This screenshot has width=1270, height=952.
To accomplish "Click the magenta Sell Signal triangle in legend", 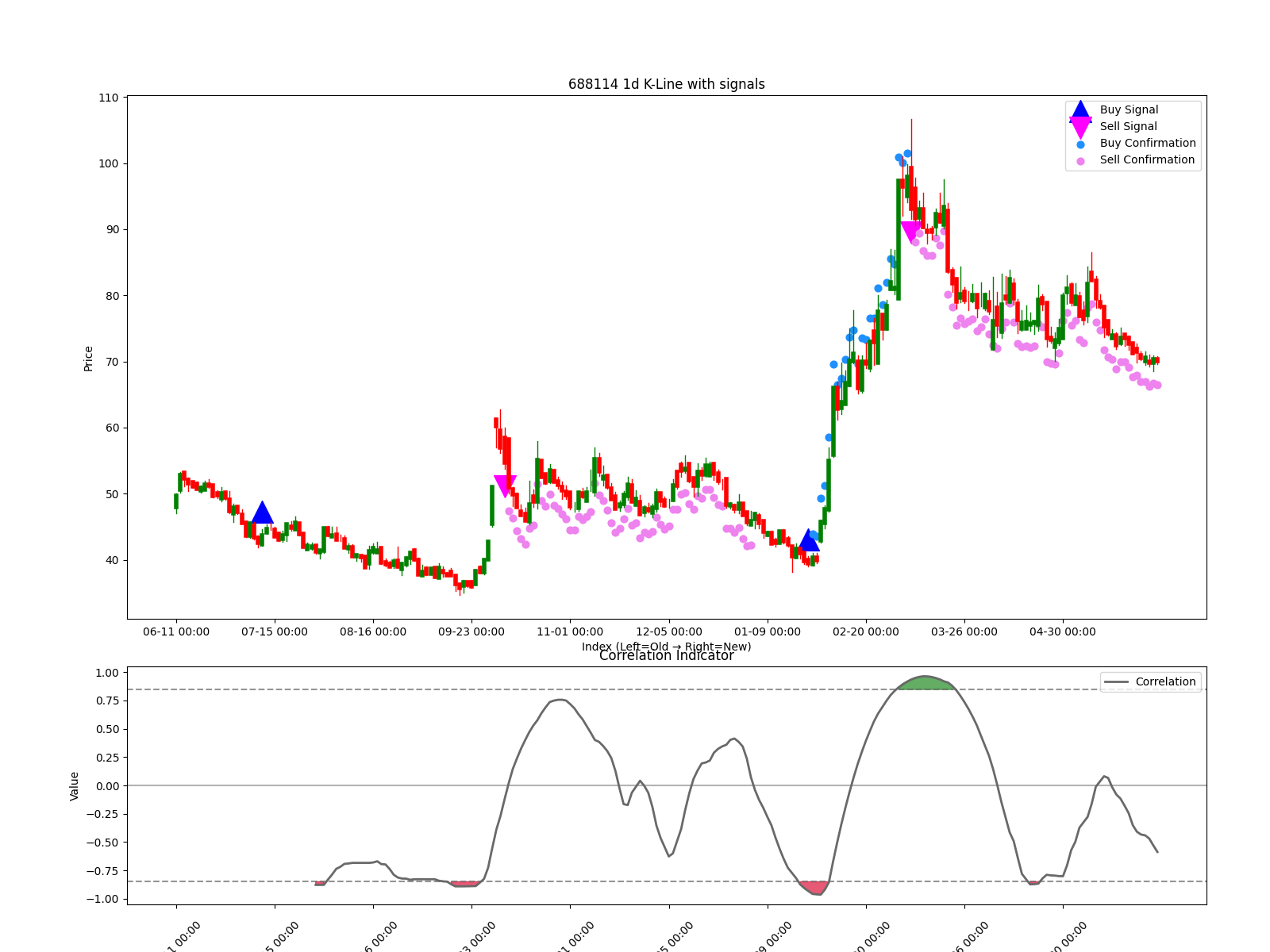I will pos(1080,127).
